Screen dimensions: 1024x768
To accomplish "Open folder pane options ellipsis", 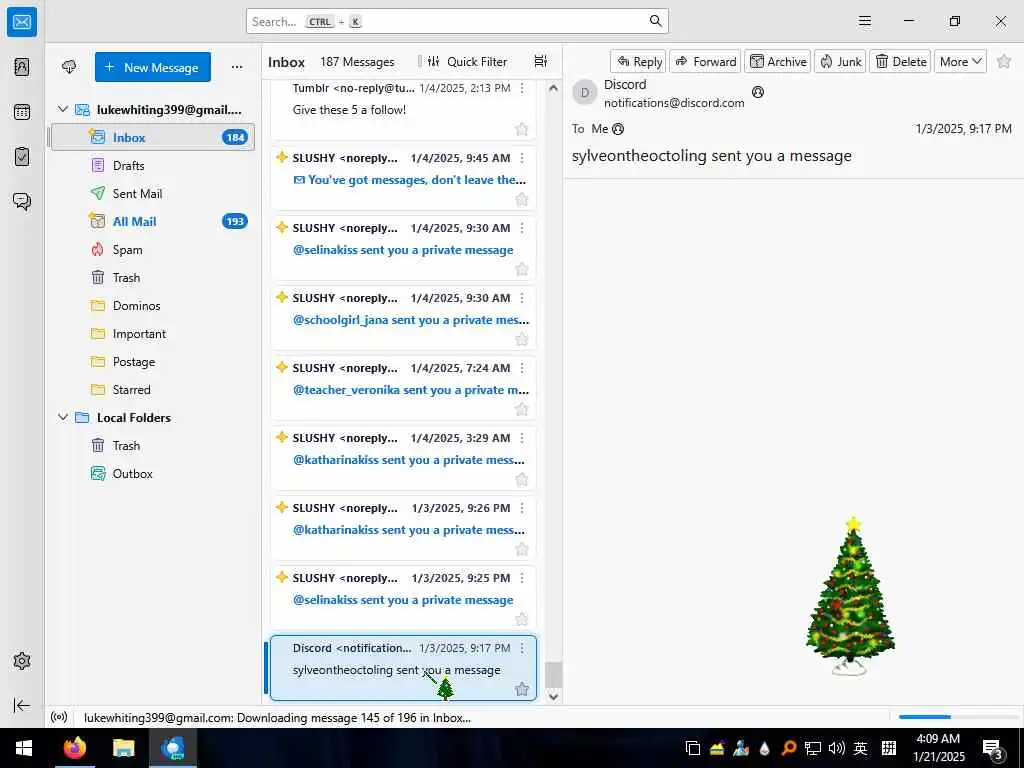I will pos(236,67).
